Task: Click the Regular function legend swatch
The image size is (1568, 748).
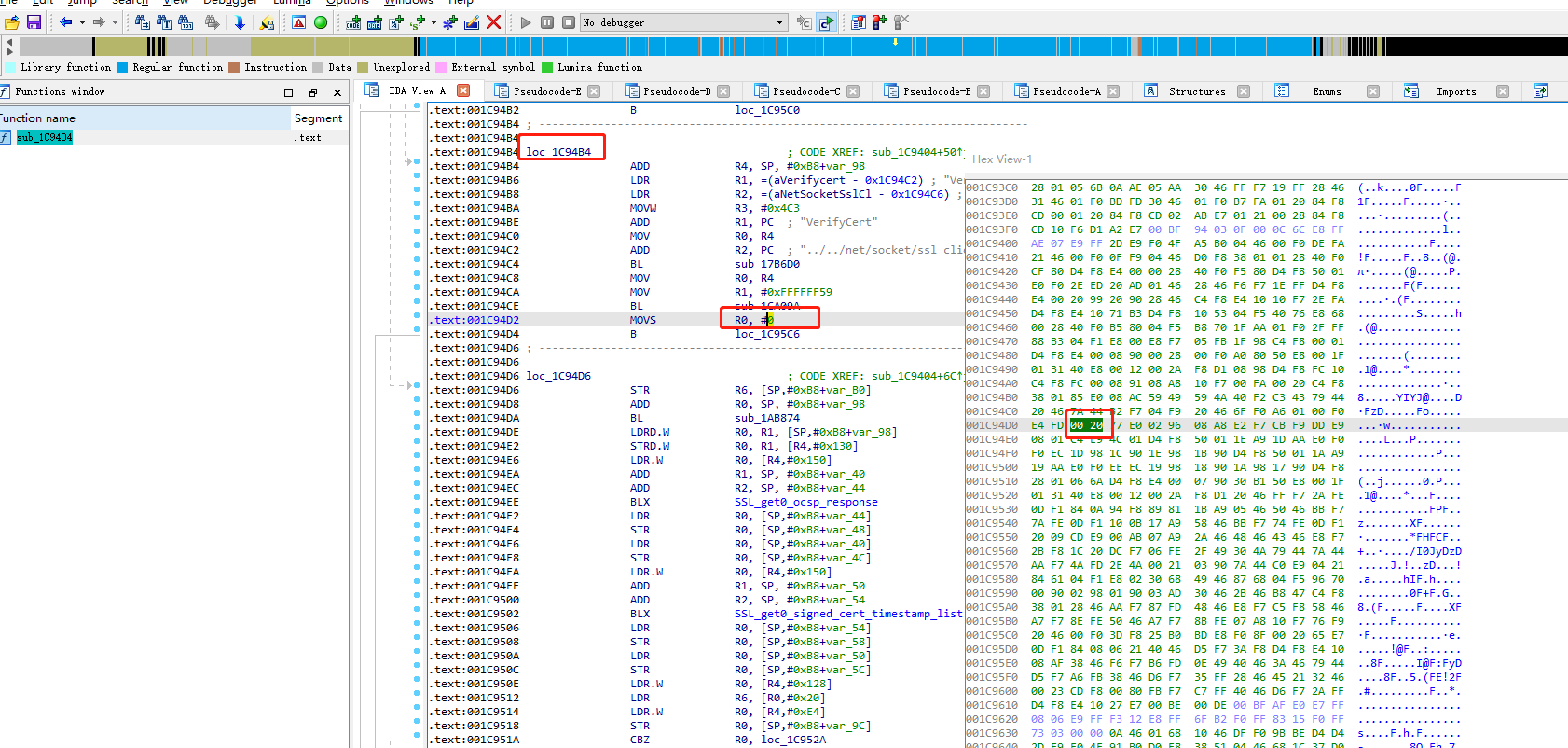Action: pos(122,67)
